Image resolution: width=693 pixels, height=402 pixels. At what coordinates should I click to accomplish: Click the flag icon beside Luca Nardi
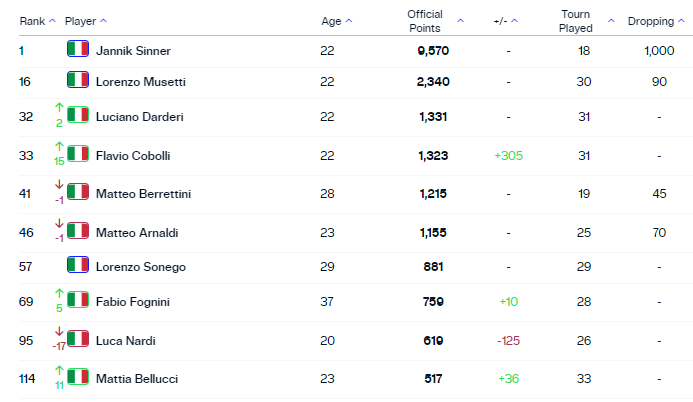tap(78, 339)
